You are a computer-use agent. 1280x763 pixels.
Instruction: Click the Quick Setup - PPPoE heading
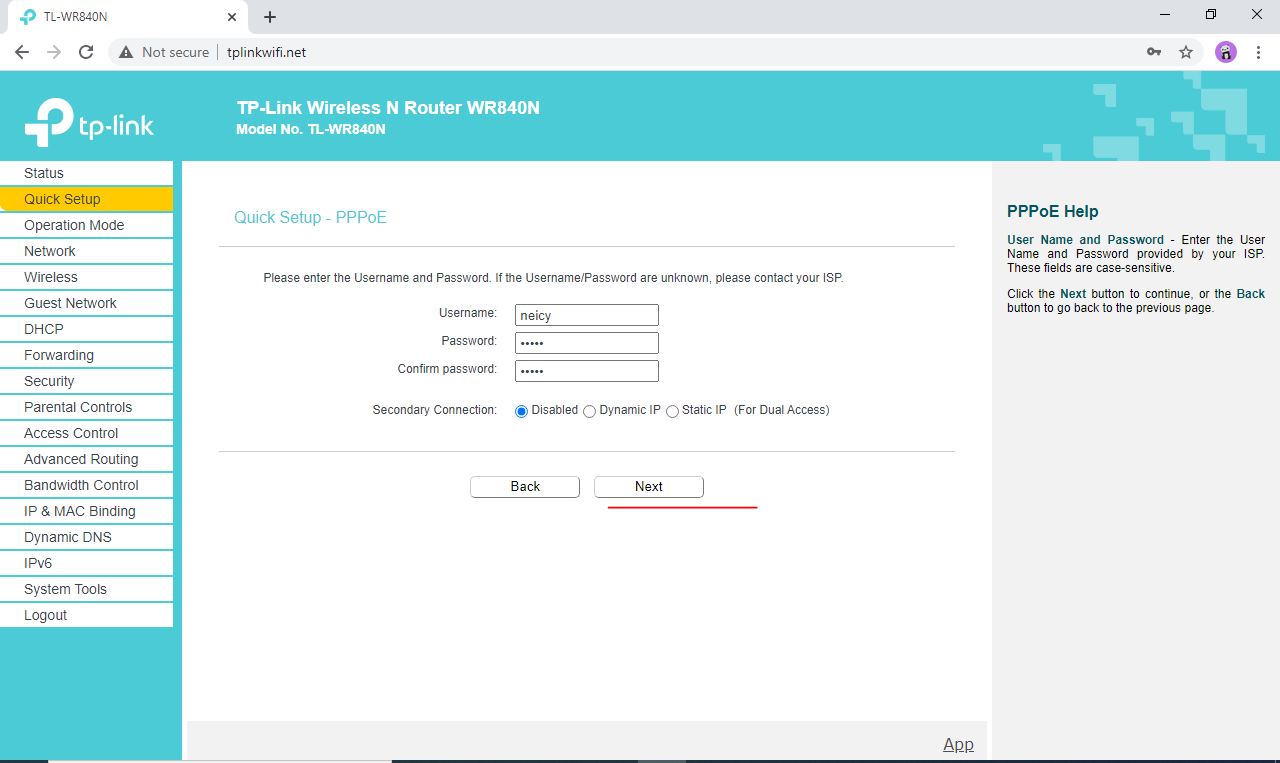click(310, 217)
